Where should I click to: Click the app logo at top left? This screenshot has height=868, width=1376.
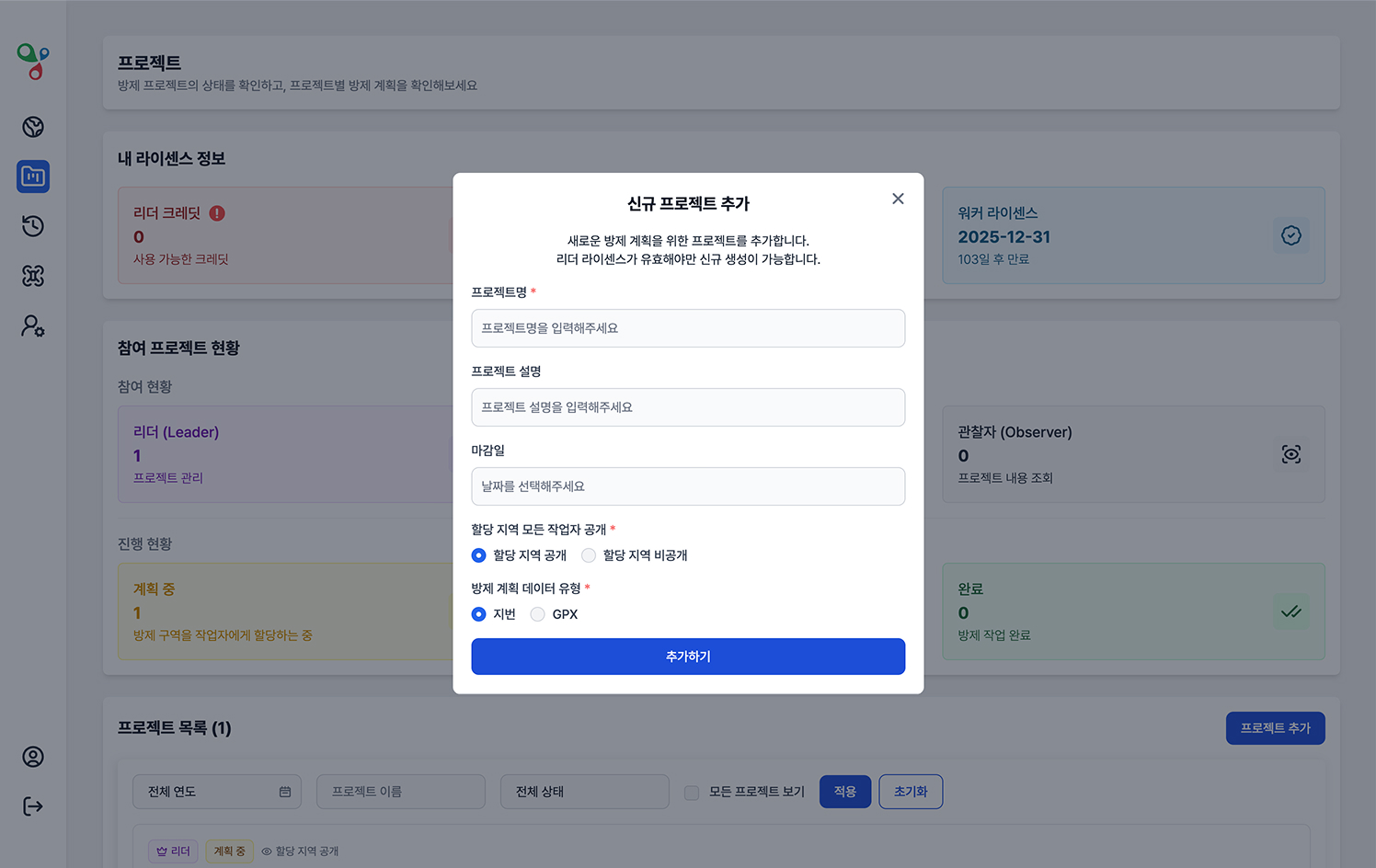pyautogui.click(x=33, y=62)
